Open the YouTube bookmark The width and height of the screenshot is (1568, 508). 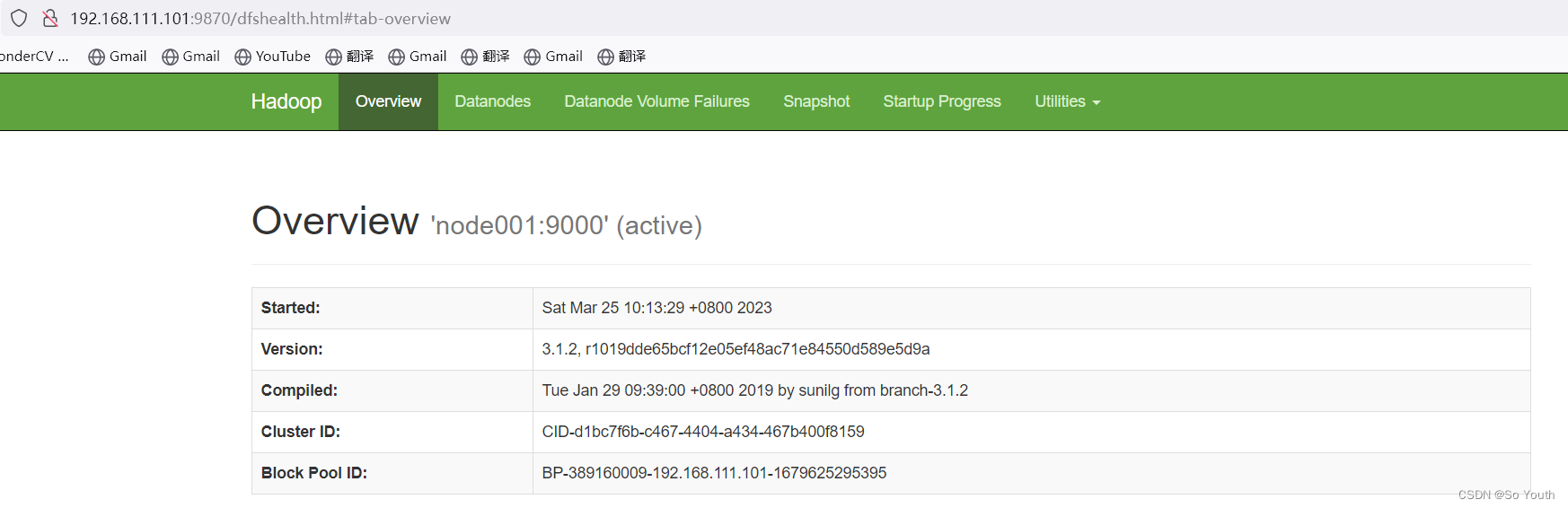coord(272,57)
